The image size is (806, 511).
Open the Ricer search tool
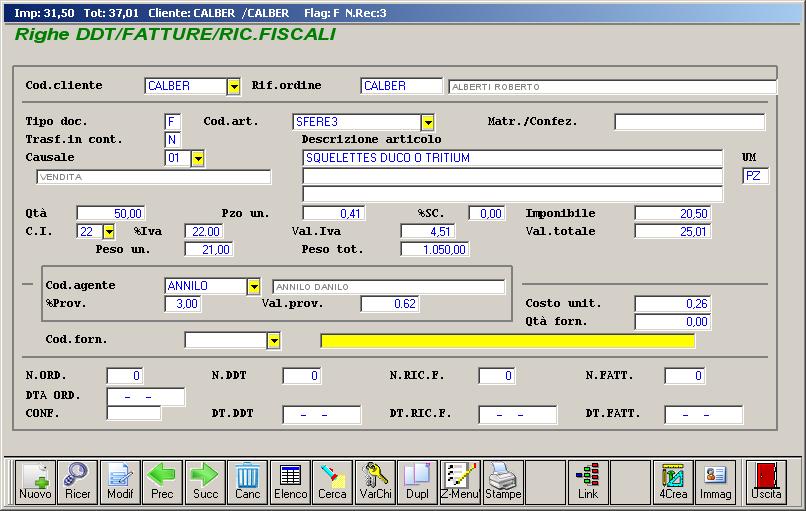coord(78,482)
